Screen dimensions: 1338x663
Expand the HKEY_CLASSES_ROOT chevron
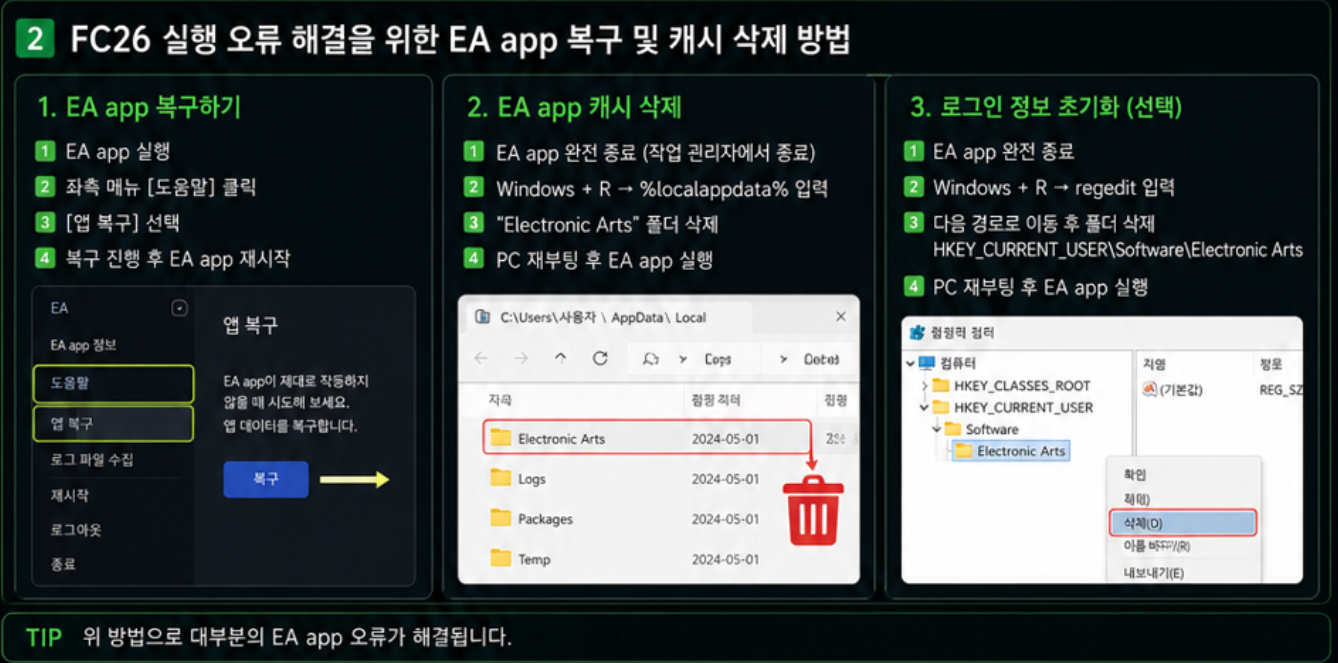click(x=924, y=386)
